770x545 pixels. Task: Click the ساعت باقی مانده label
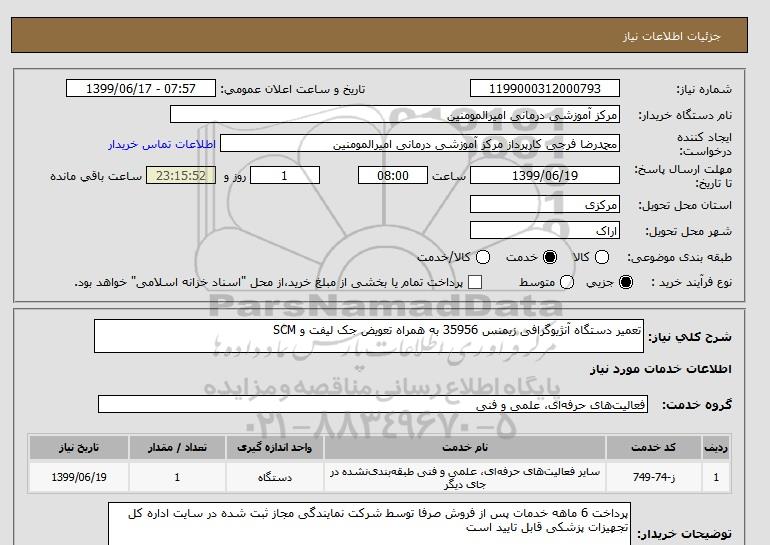(96, 176)
